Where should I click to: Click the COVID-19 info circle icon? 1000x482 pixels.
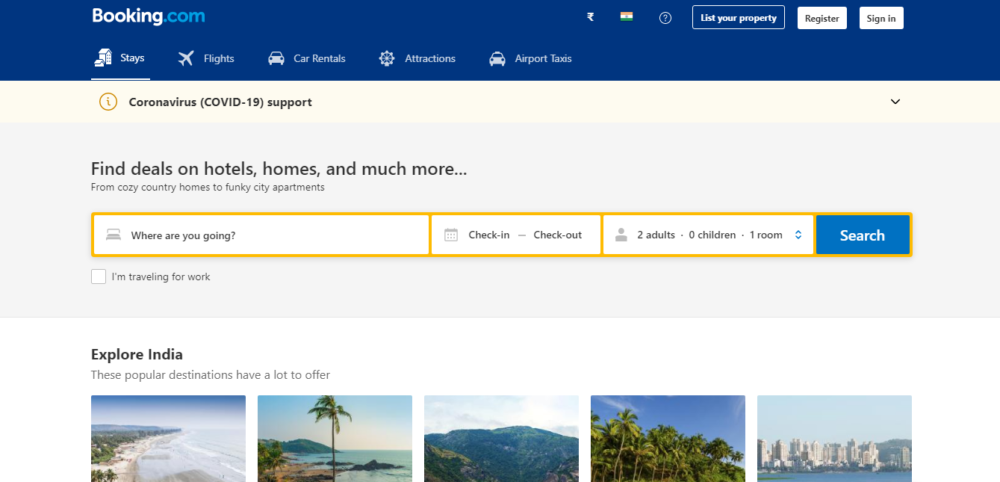tap(108, 102)
